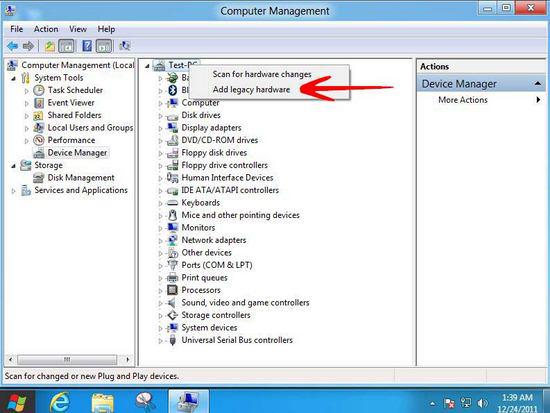Click the Mice and other pointing devices icon
Viewport: 550px width, 413px height.
pos(172,215)
